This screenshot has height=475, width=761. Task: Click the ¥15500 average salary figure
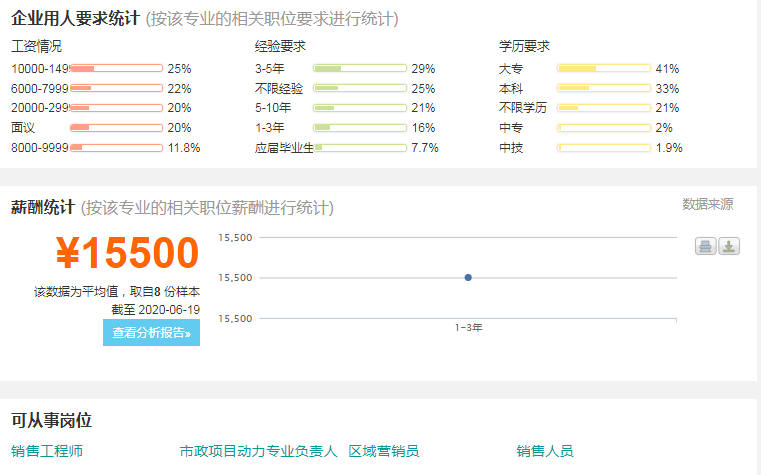tap(127, 253)
